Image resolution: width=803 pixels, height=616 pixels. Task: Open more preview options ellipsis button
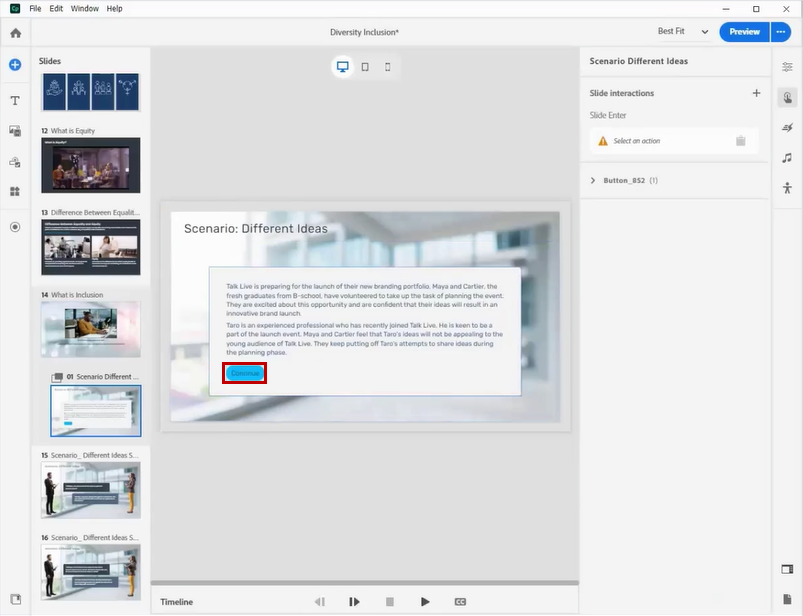(780, 32)
